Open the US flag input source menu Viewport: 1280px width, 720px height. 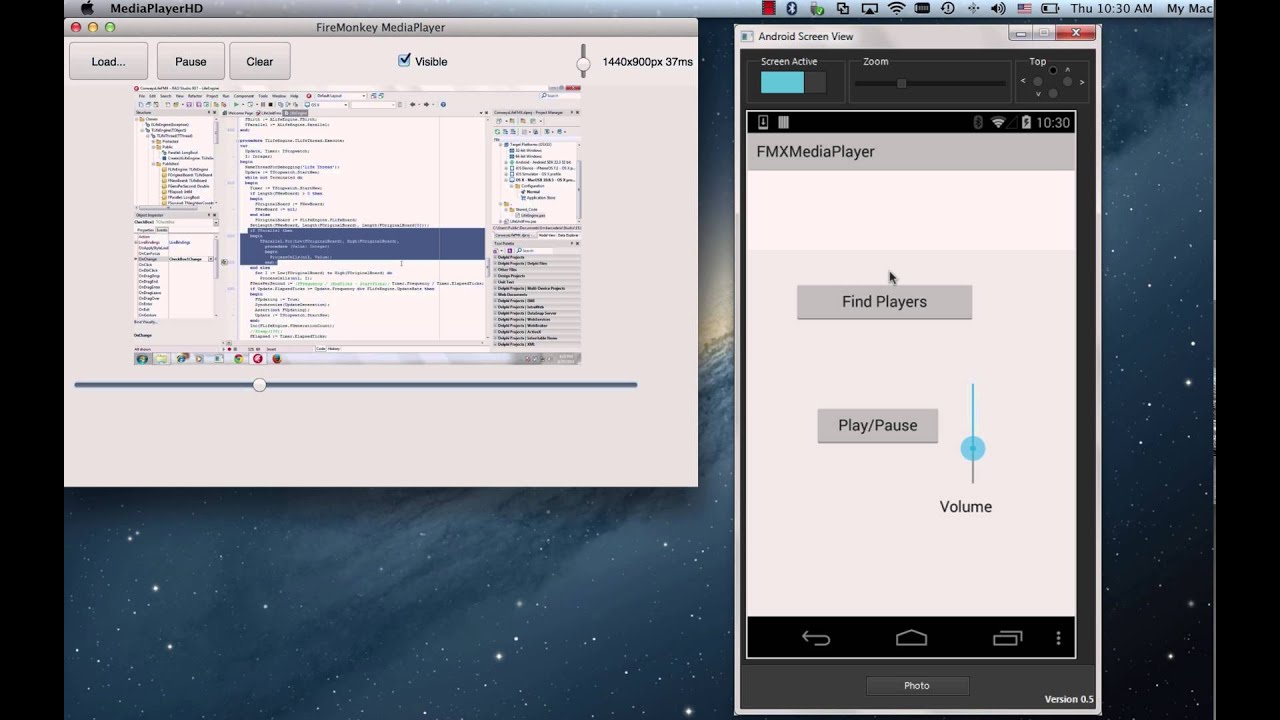(x=1027, y=8)
